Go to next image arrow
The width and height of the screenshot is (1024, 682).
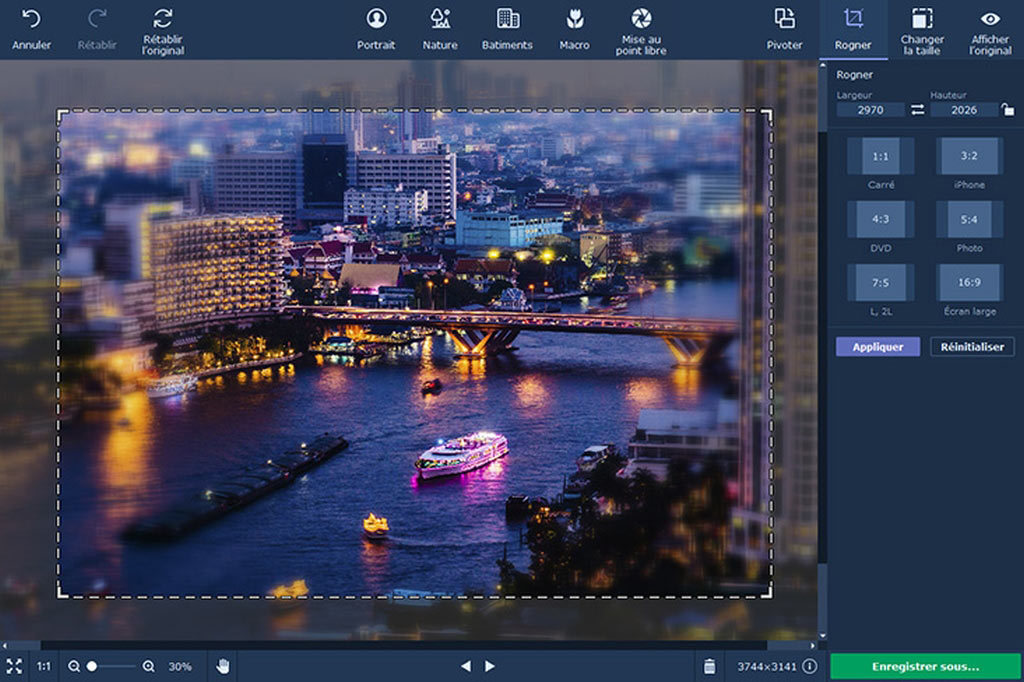tap(490, 666)
